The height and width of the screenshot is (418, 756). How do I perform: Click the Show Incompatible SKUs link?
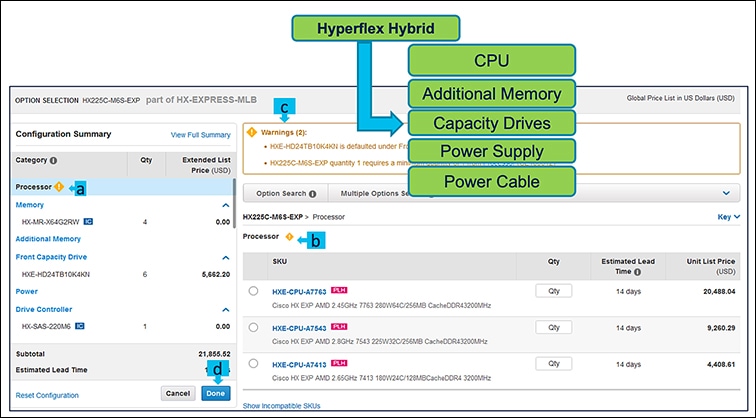(x=281, y=405)
